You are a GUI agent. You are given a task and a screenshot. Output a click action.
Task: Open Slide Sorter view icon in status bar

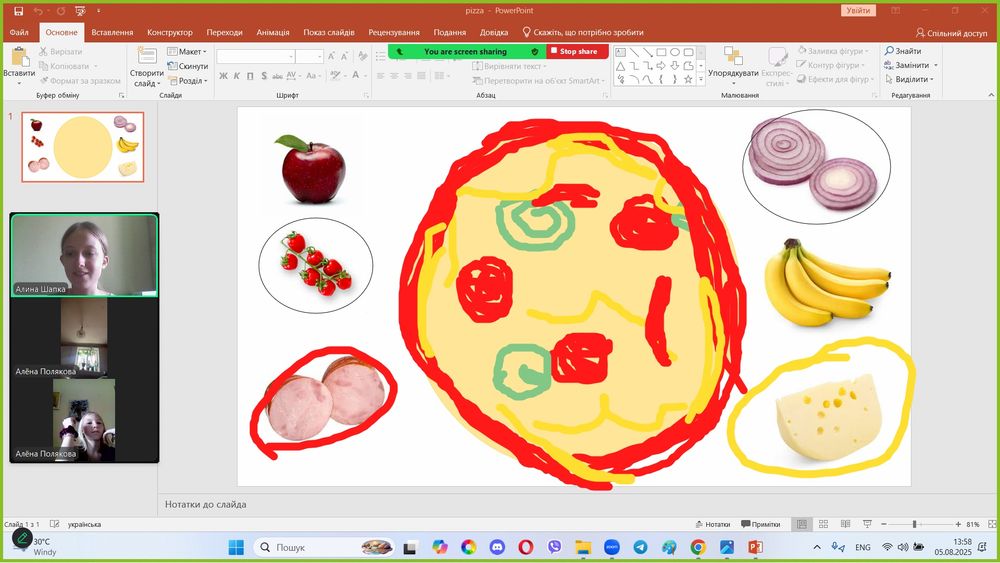[x=823, y=524]
